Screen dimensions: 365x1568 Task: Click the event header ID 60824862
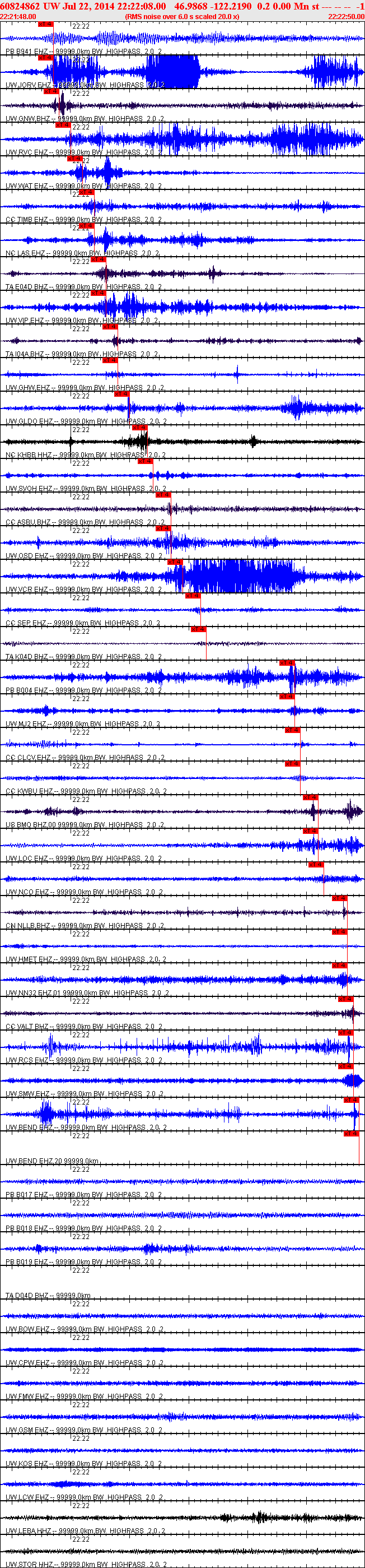[21, 6]
